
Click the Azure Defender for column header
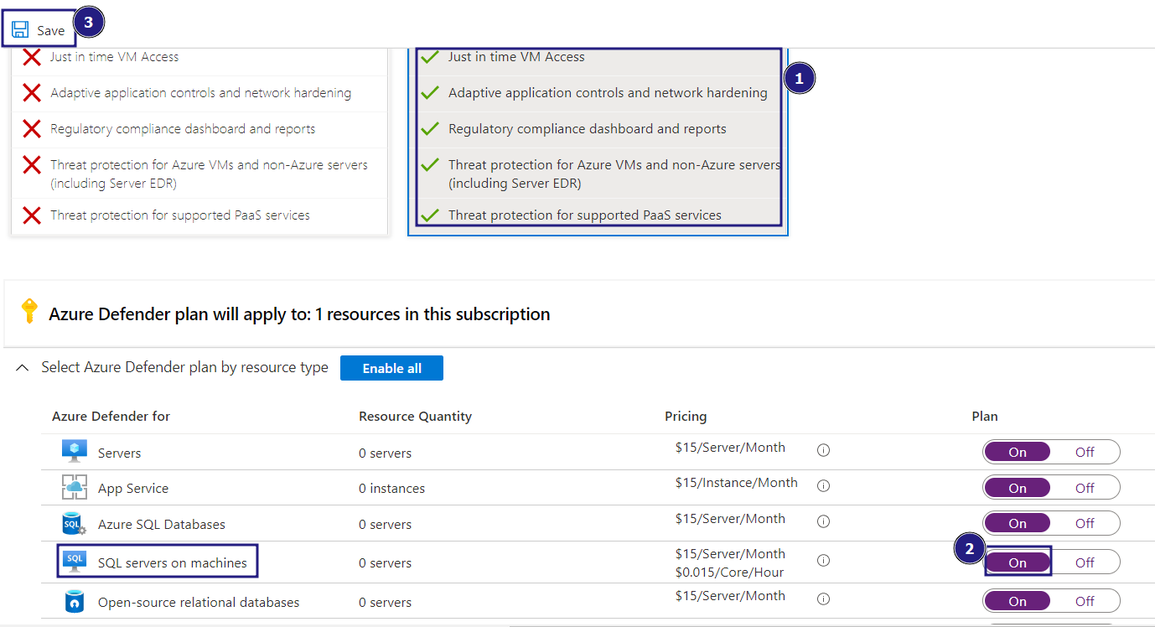click(x=110, y=416)
